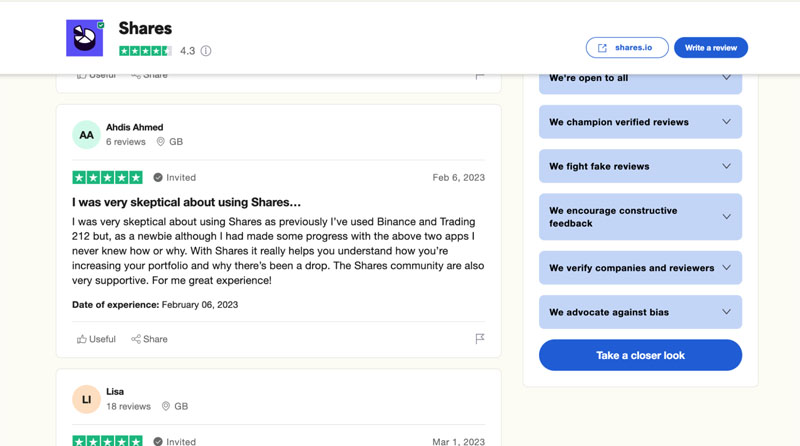Open Ahdis Ahmed's AA avatar

coord(86,135)
